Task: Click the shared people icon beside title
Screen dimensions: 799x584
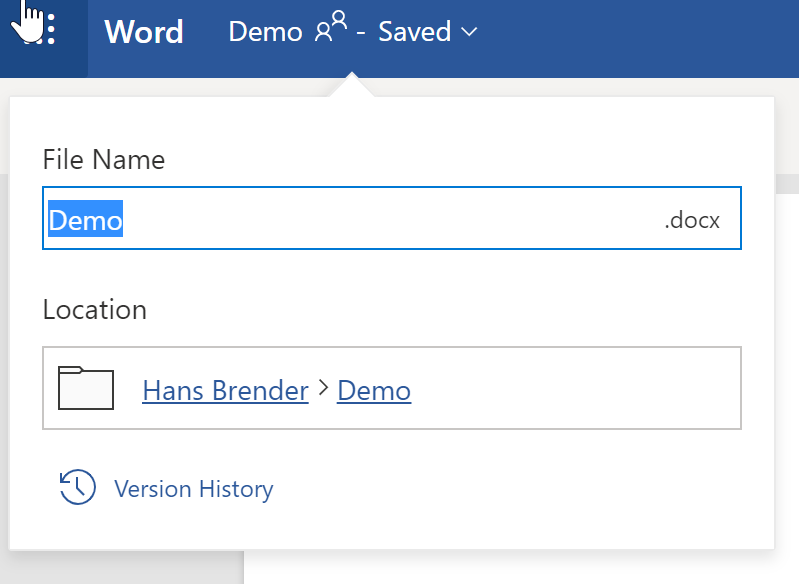Action: 330,29
